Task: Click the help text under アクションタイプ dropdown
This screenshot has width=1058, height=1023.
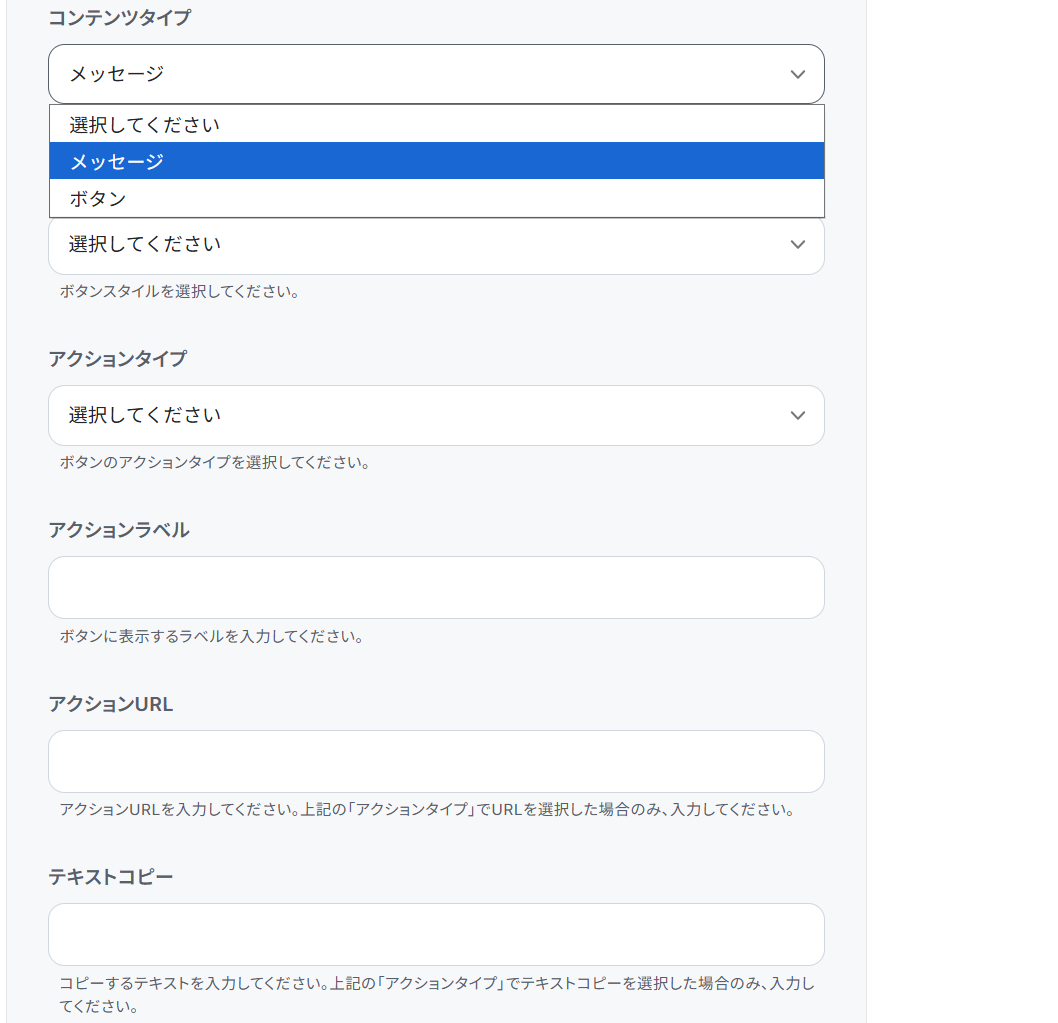Action: coord(215,463)
